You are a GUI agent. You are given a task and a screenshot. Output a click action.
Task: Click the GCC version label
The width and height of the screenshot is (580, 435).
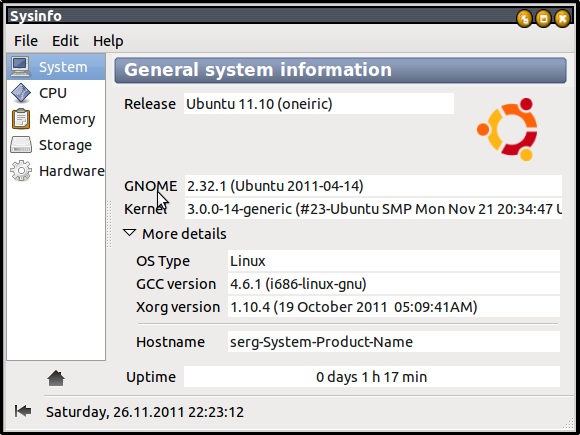click(x=176, y=284)
